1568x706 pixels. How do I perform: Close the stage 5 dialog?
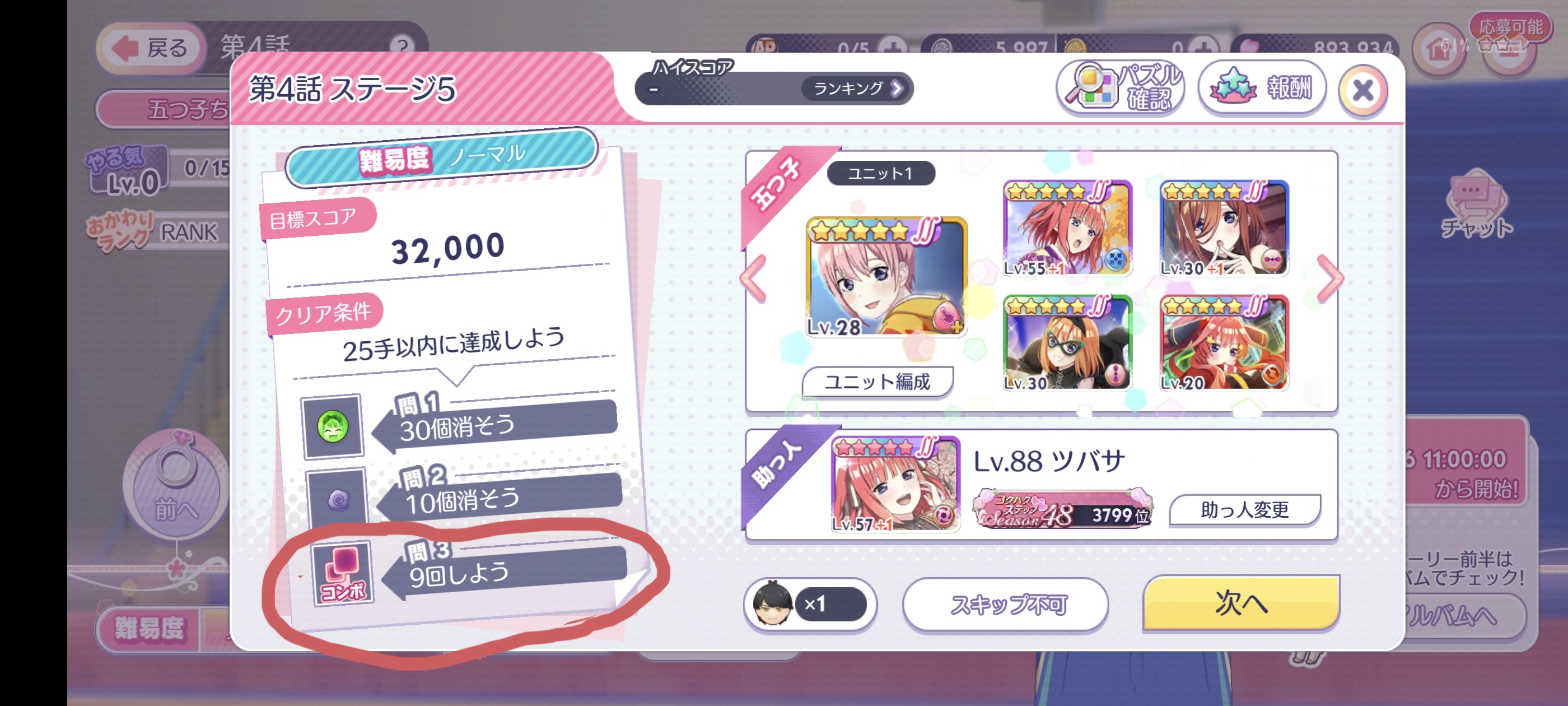(1363, 91)
